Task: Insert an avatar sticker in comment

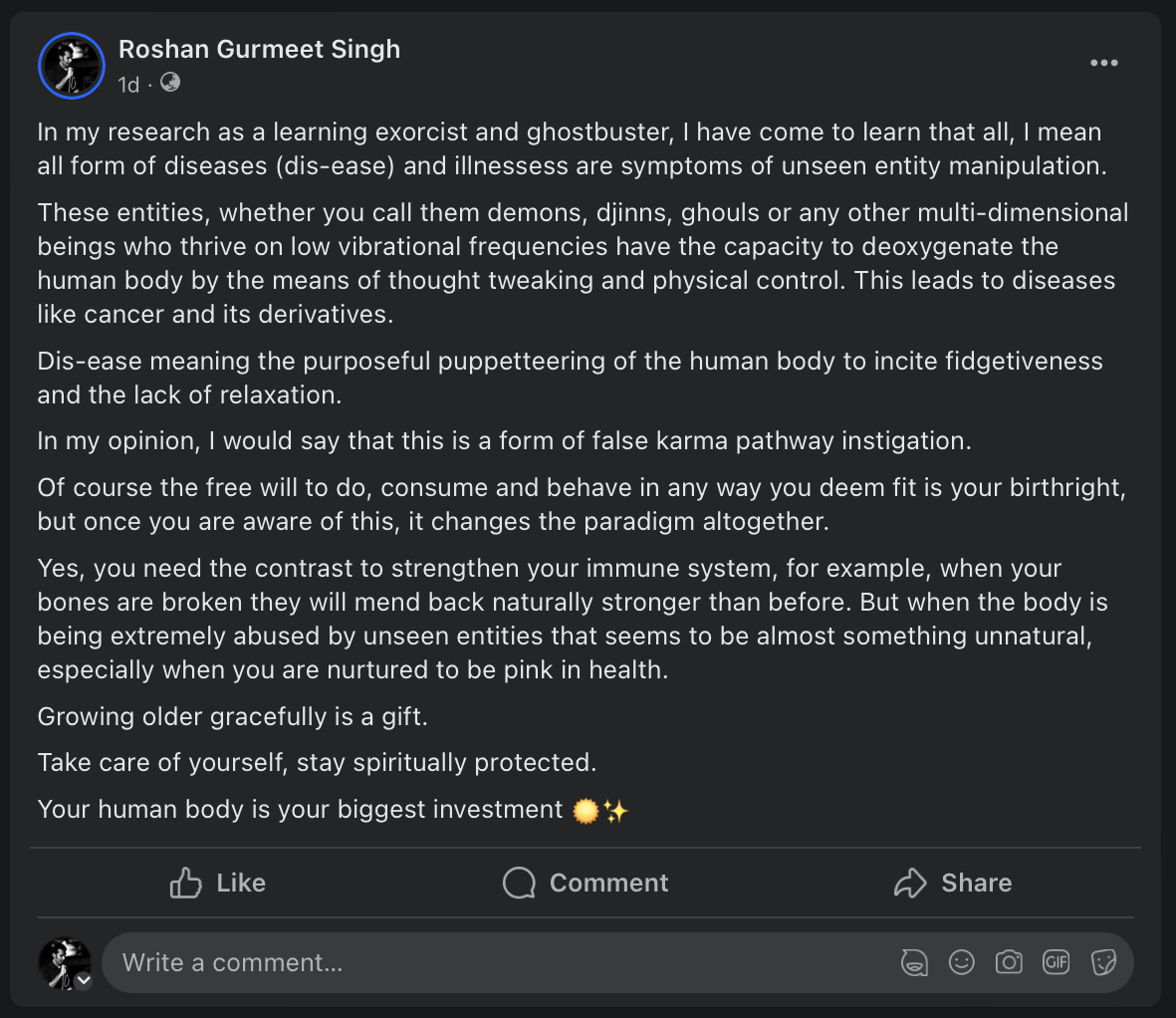Action: (914, 962)
